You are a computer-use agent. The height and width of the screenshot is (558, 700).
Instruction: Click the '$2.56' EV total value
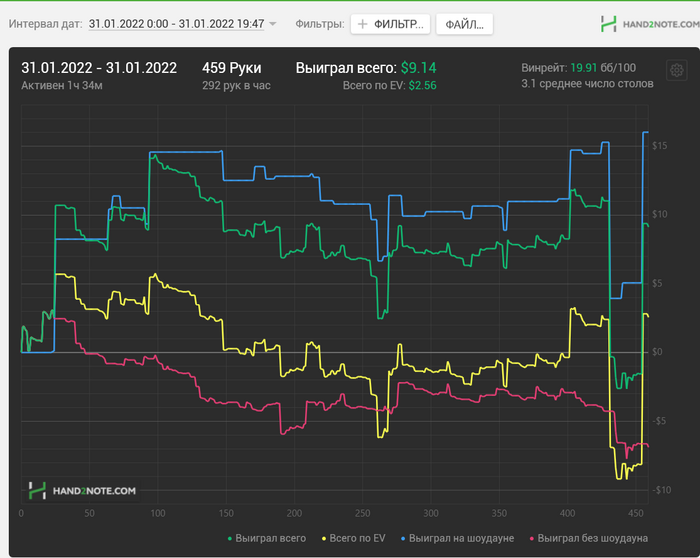(x=424, y=86)
